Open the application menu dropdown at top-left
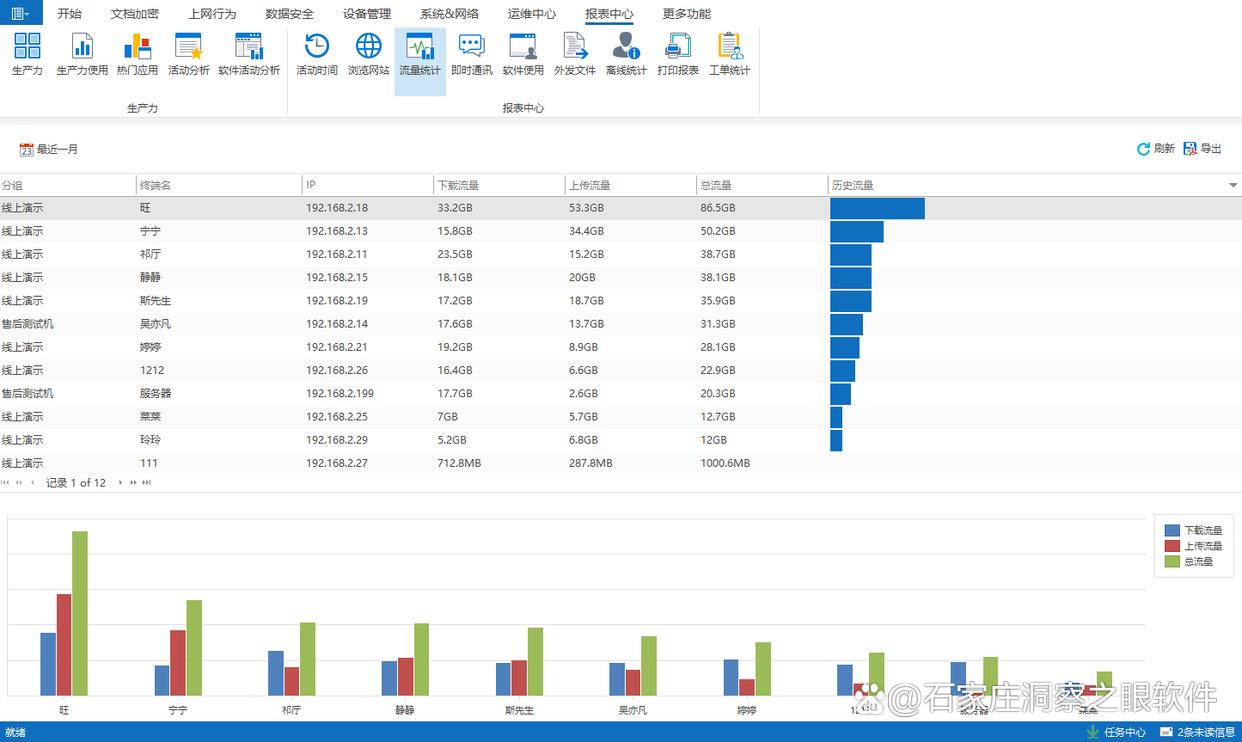 pos(20,13)
